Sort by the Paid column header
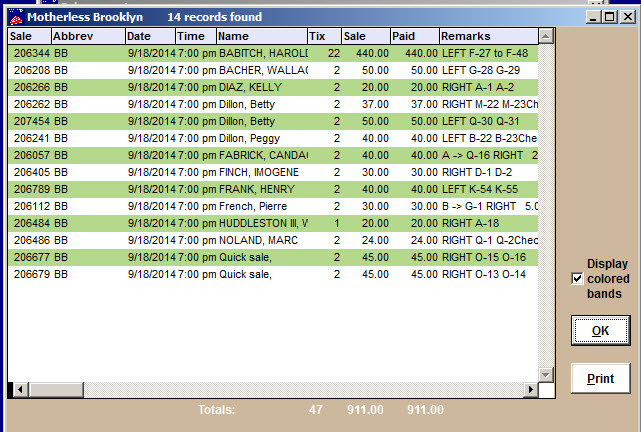This screenshot has height=432, width=641. click(x=415, y=36)
